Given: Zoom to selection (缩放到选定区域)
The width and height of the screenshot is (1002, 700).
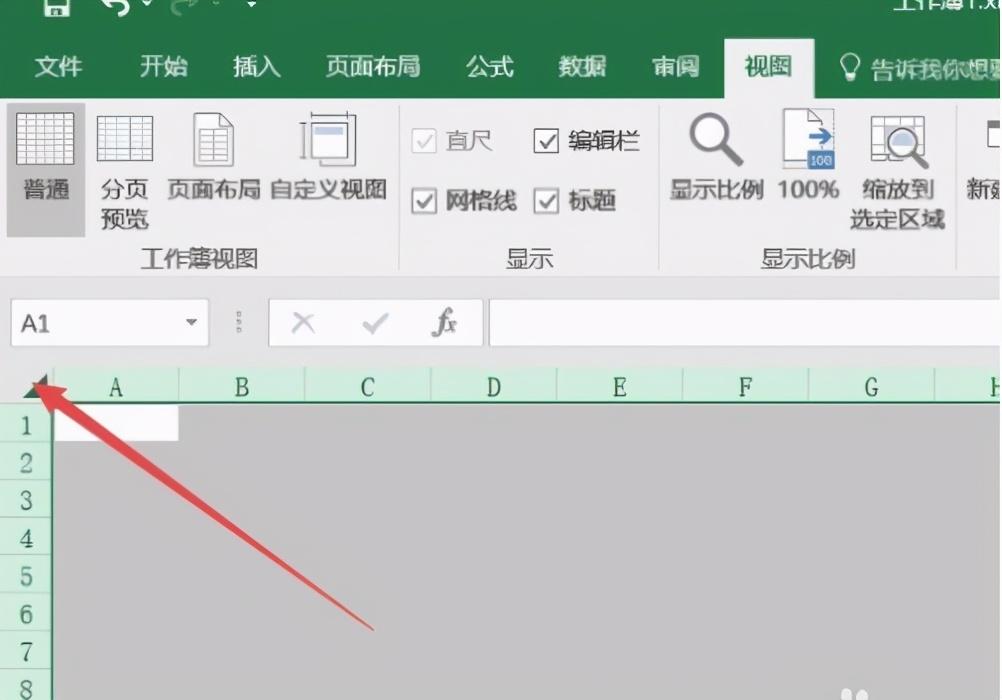Looking at the screenshot, I should pos(897,170).
